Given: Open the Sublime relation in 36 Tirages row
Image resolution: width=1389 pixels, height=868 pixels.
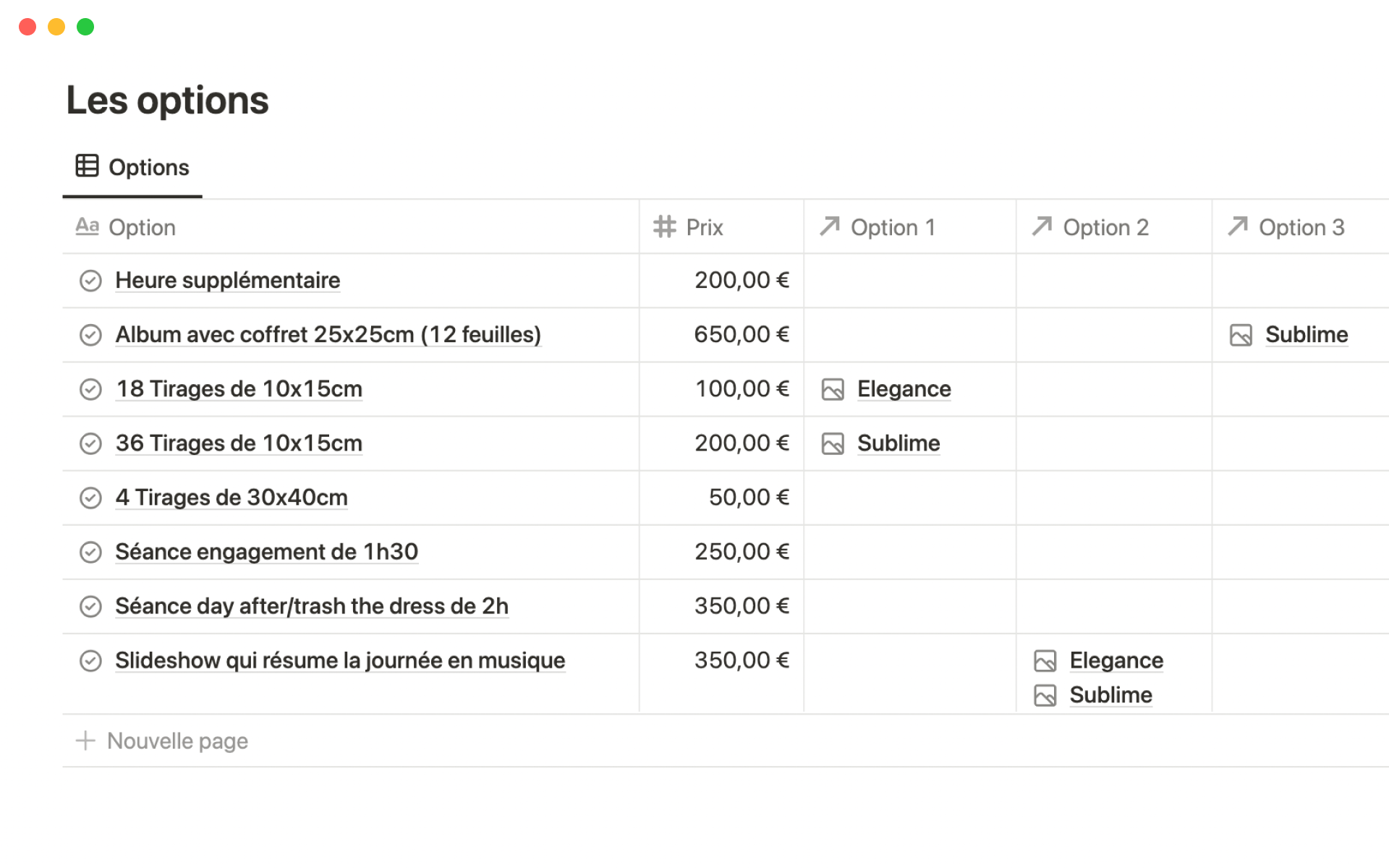Looking at the screenshot, I should tap(898, 443).
